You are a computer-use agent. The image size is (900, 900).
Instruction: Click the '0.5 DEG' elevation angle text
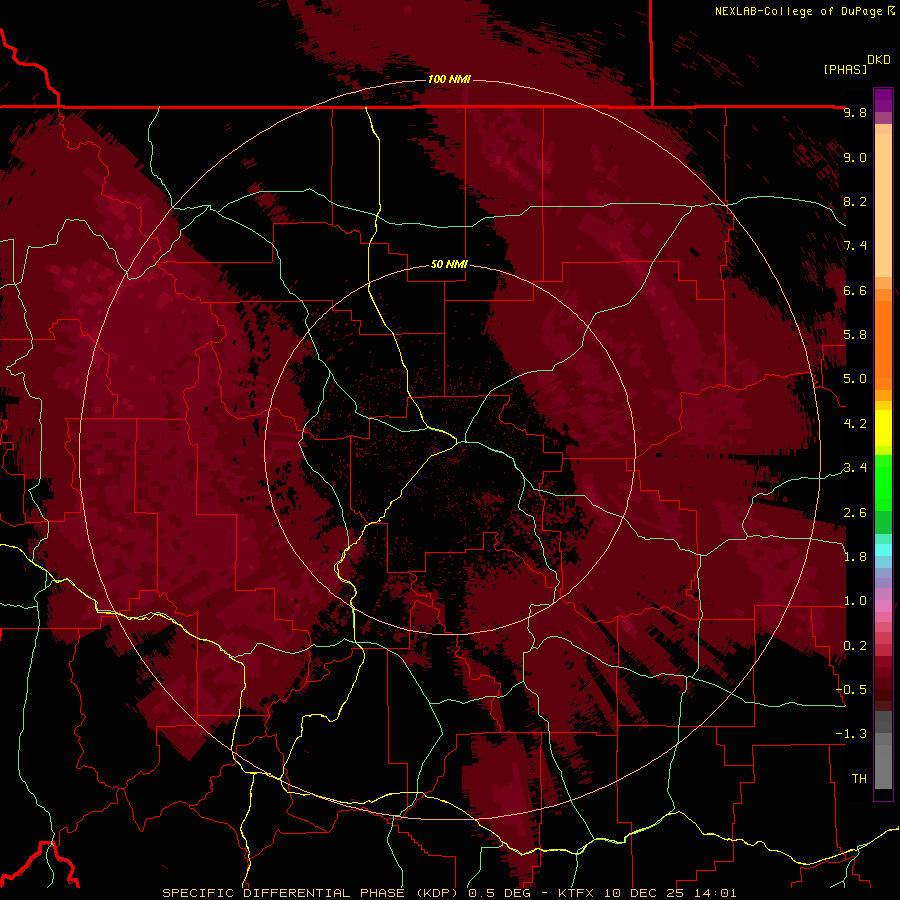click(x=498, y=893)
